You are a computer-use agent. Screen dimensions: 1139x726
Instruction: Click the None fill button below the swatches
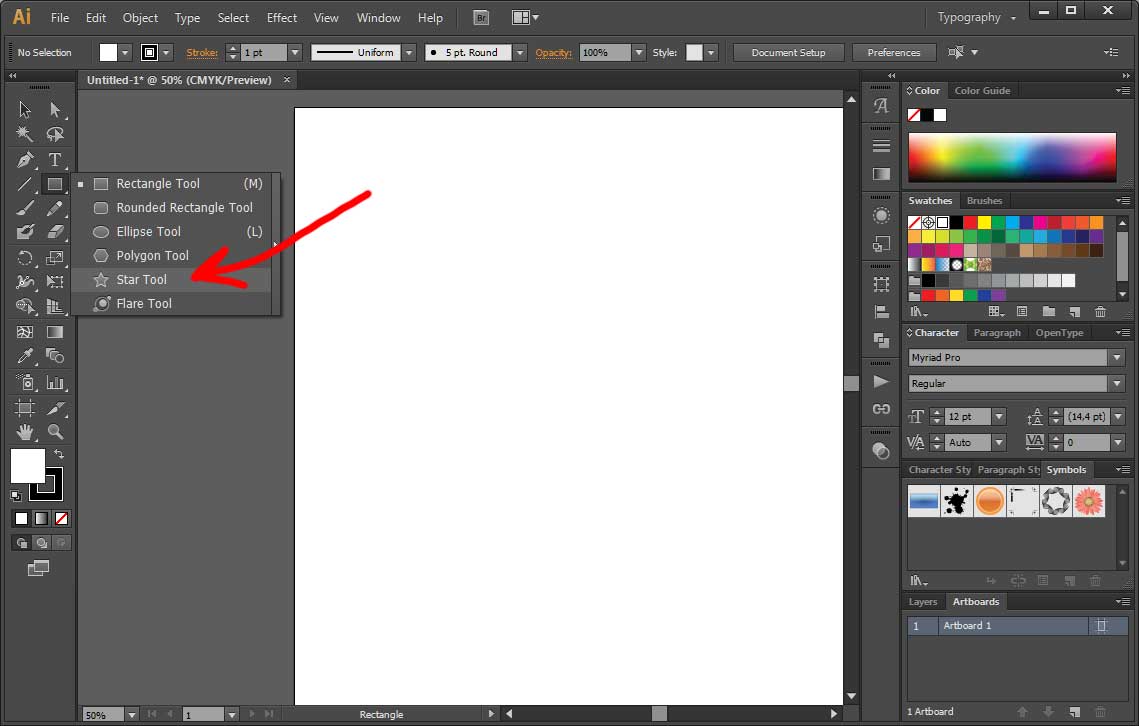point(62,518)
